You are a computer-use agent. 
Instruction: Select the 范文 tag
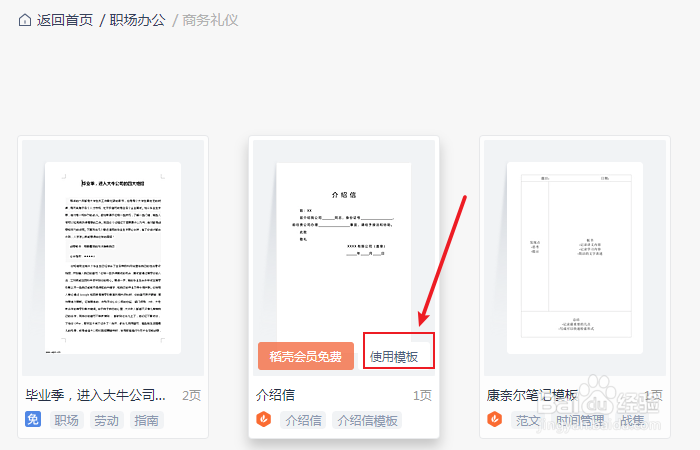(528, 420)
